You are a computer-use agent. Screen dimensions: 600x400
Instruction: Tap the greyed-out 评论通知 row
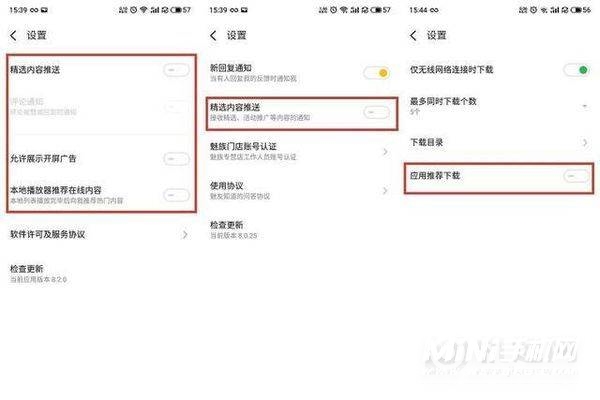click(100, 106)
